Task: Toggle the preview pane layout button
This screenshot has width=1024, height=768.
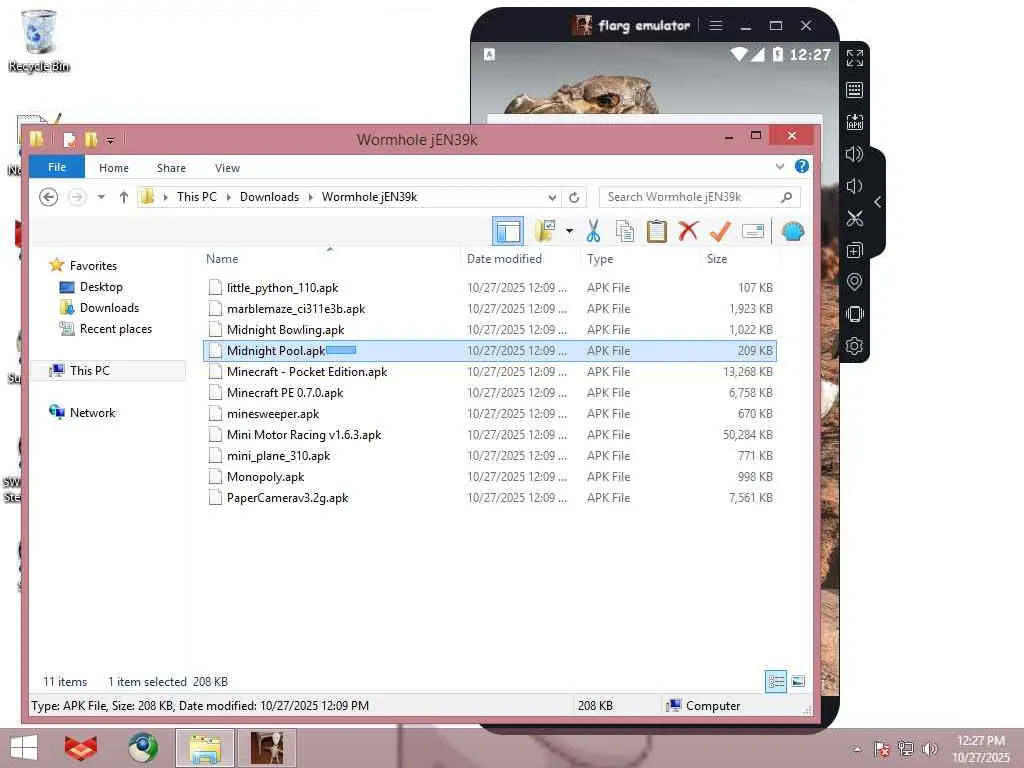Action: tap(507, 231)
